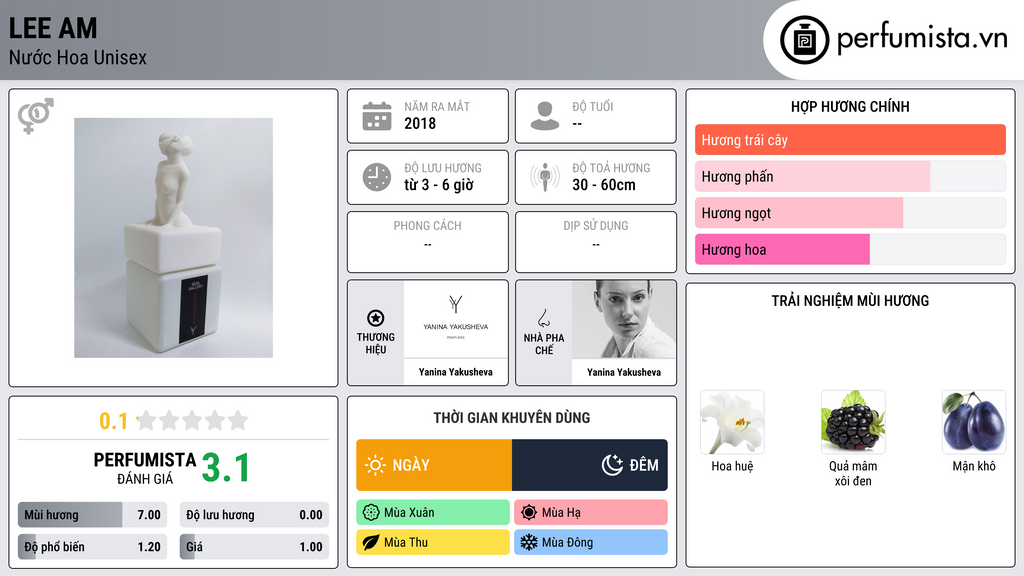
Task: Select the Đêm nighttime segment
Action: [590, 465]
